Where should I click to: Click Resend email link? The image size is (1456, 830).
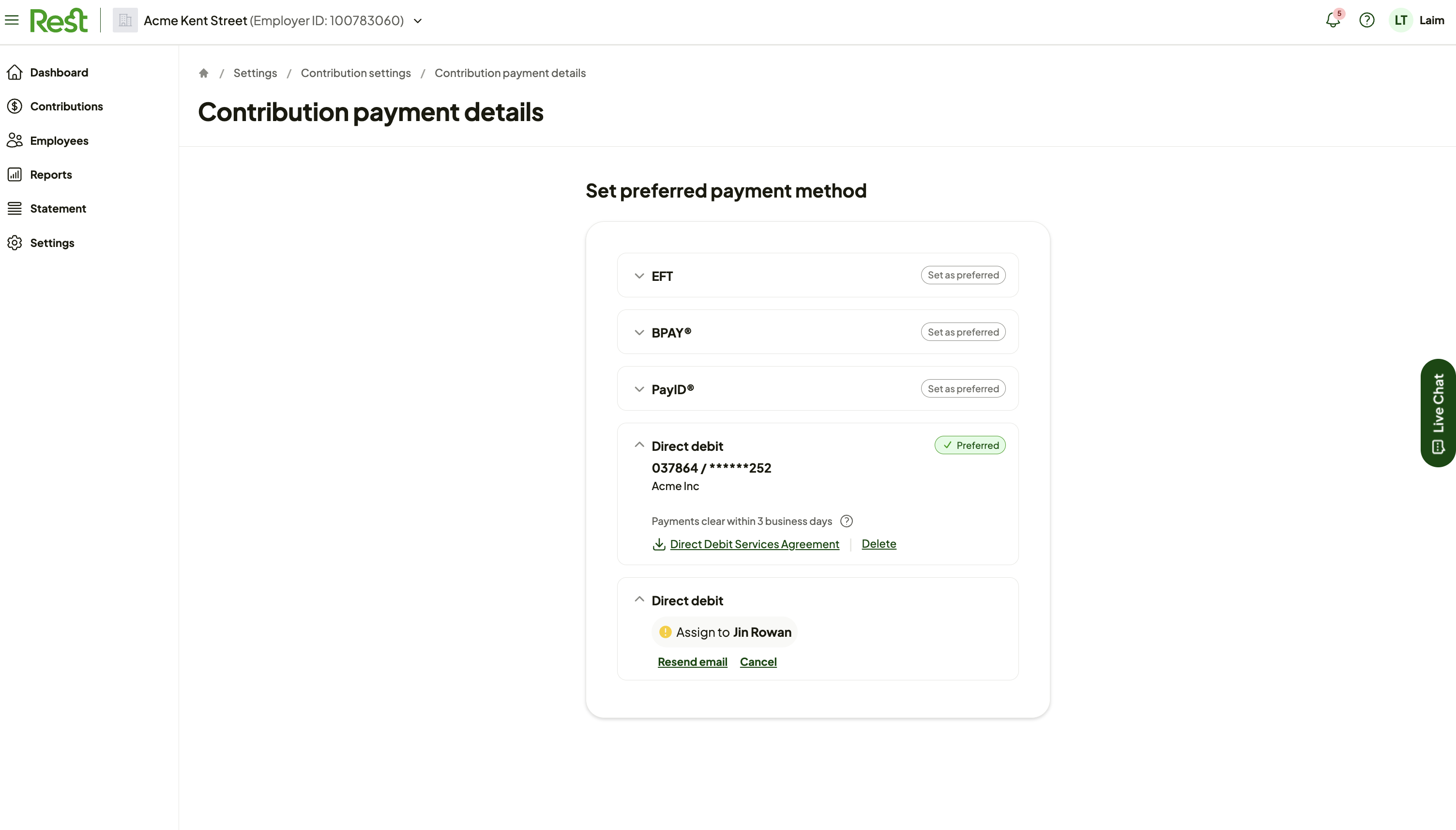pyautogui.click(x=692, y=662)
